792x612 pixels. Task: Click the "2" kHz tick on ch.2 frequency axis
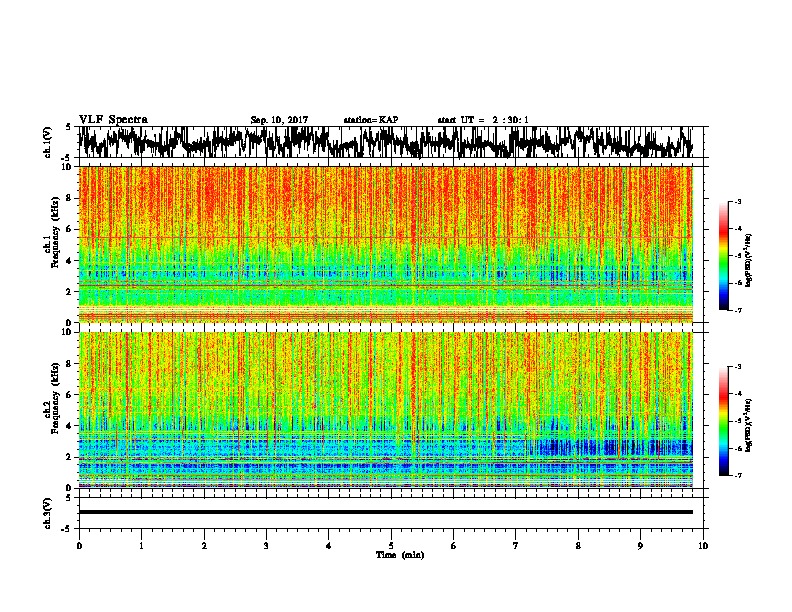tap(70, 457)
